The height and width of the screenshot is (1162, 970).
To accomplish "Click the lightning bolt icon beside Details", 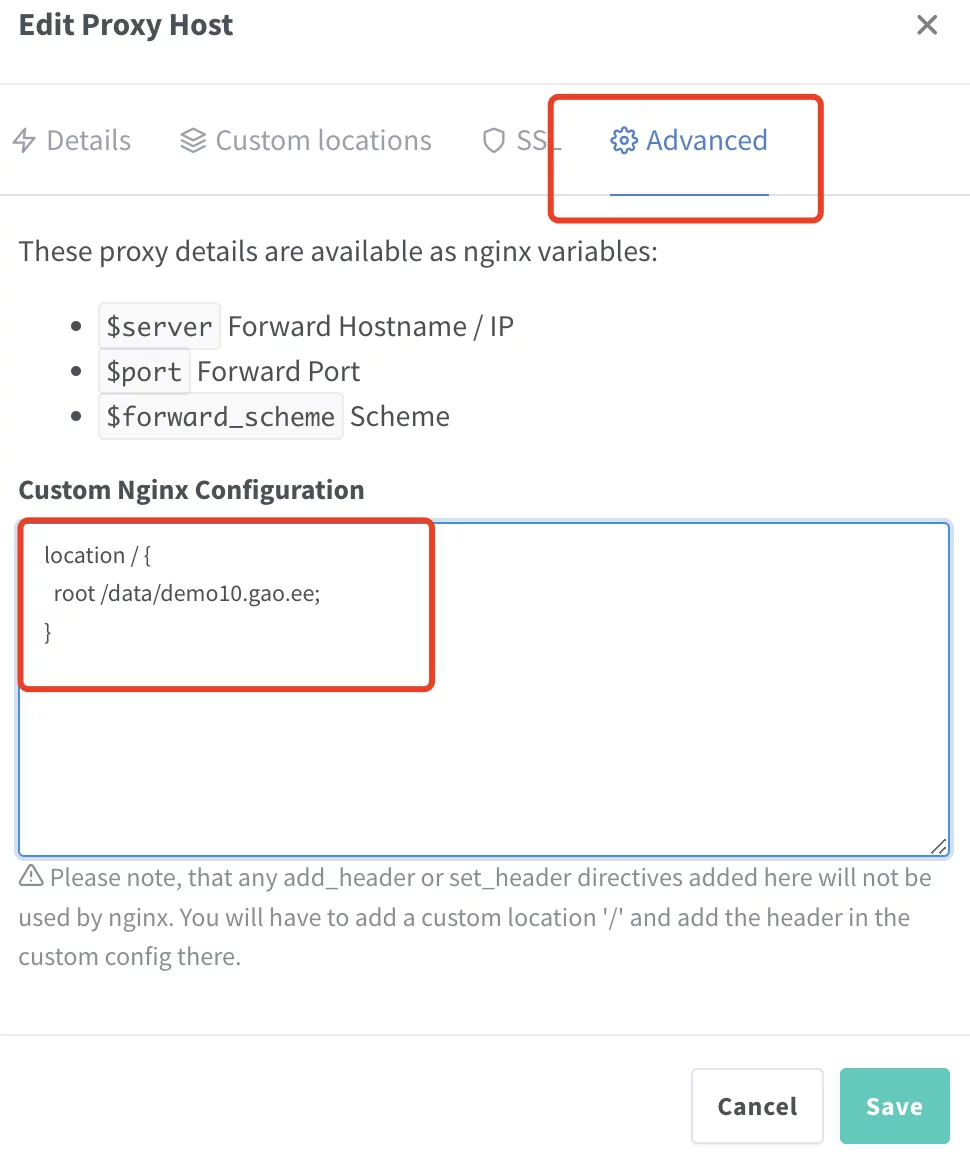I will point(24,141).
